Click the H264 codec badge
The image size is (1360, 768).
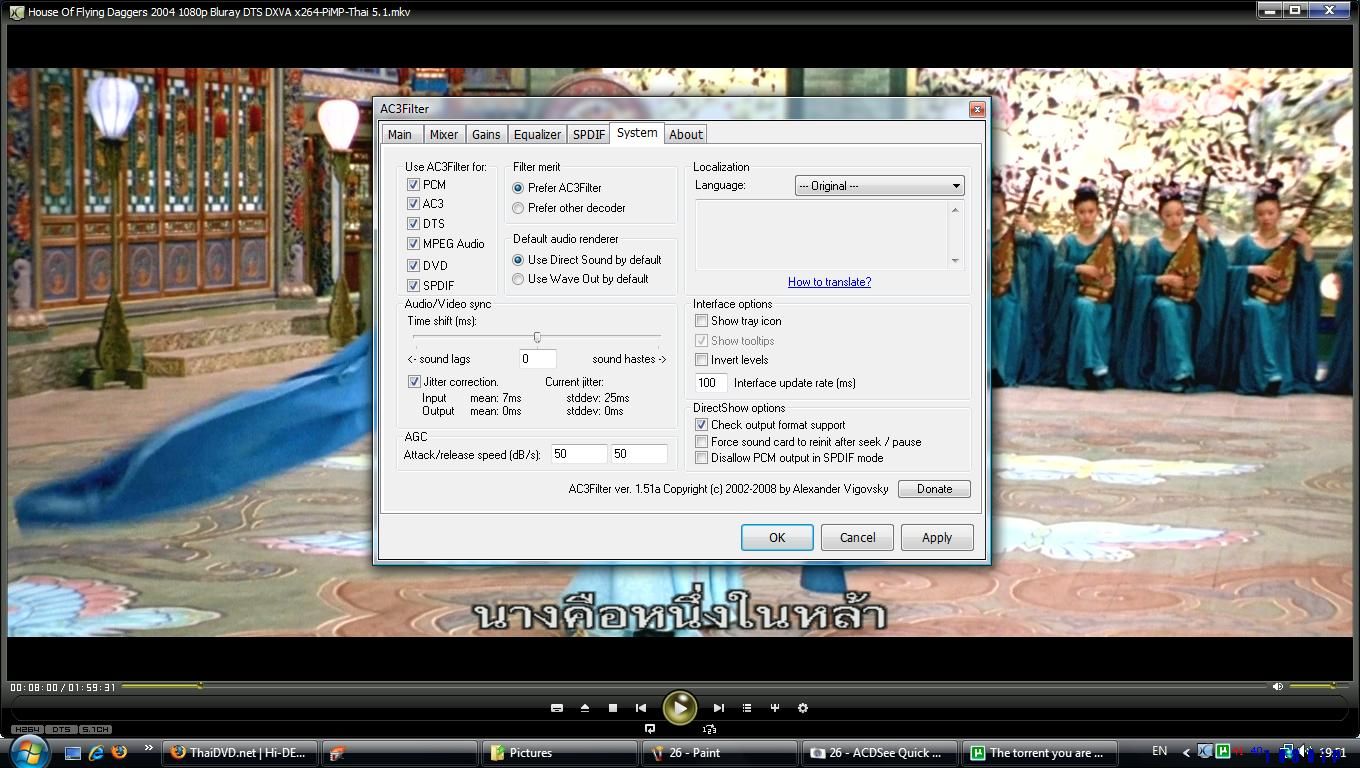point(27,729)
